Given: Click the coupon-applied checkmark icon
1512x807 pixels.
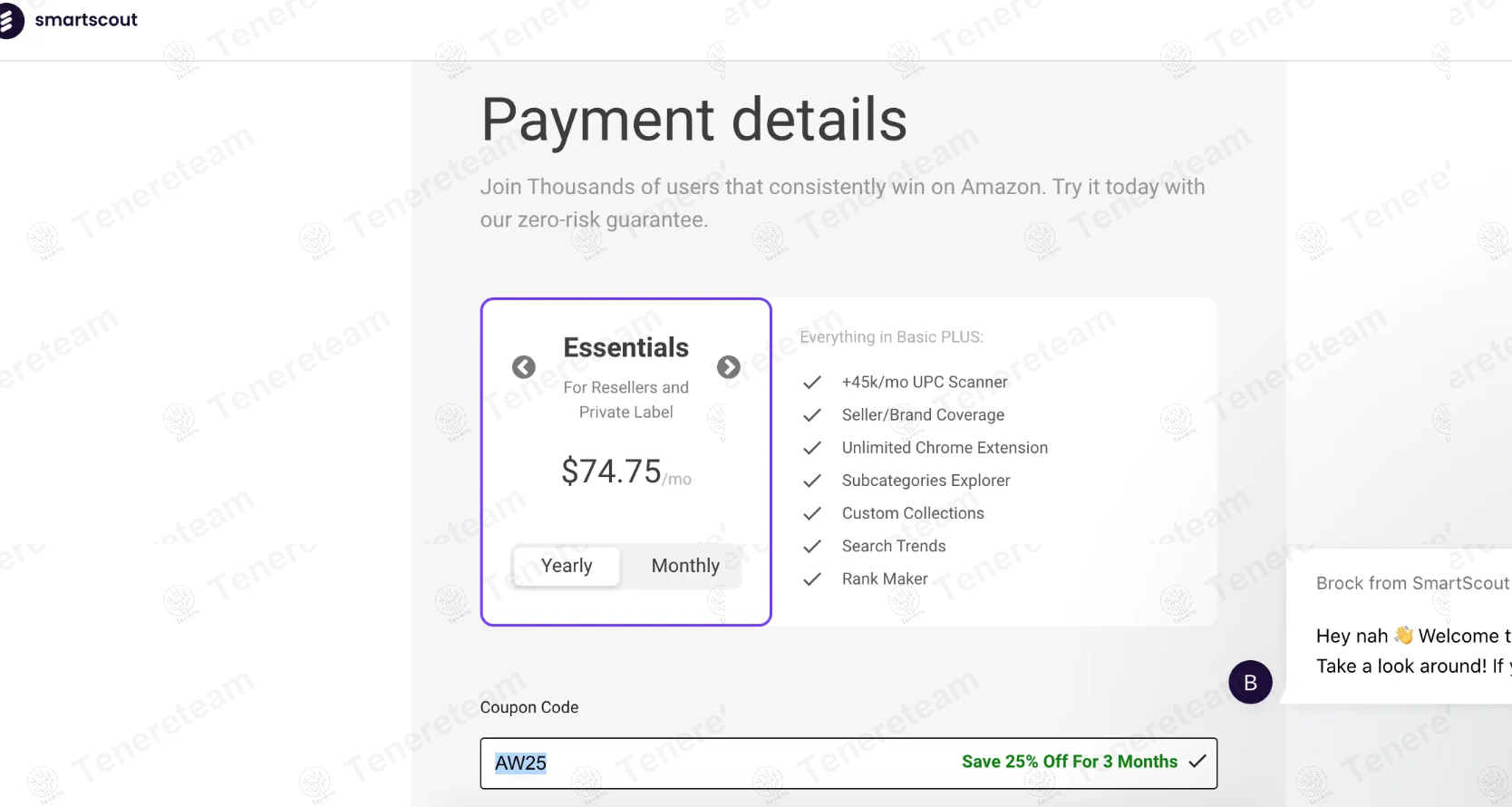Looking at the screenshot, I should coord(1197,762).
